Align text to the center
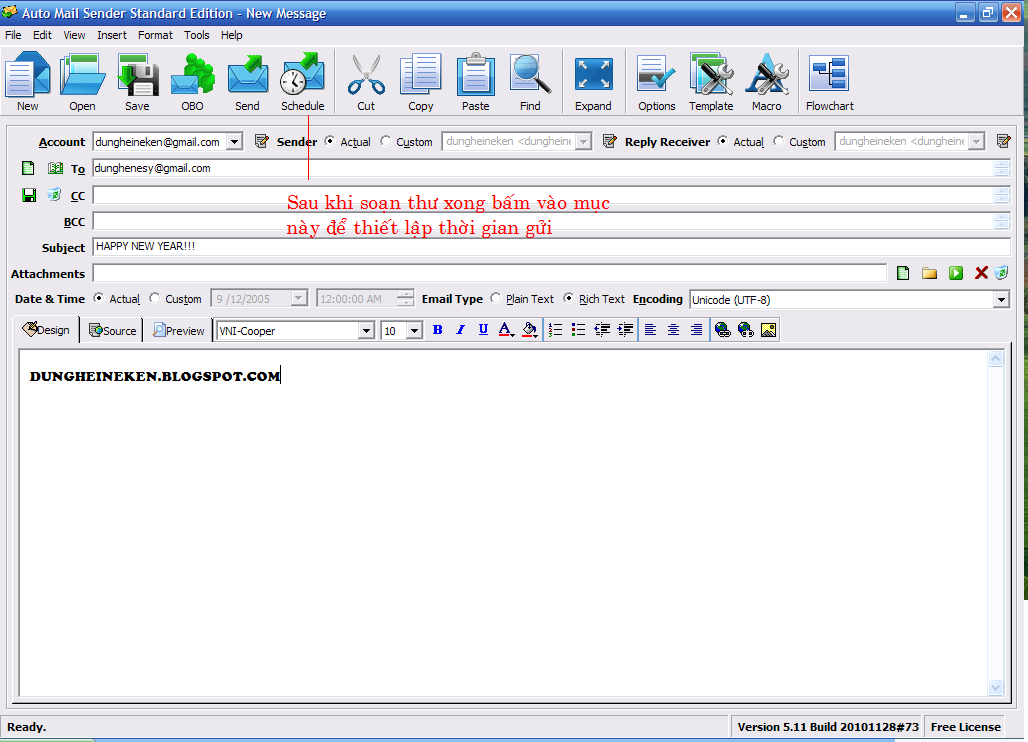Image resolution: width=1028 pixels, height=742 pixels. click(x=673, y=330)
